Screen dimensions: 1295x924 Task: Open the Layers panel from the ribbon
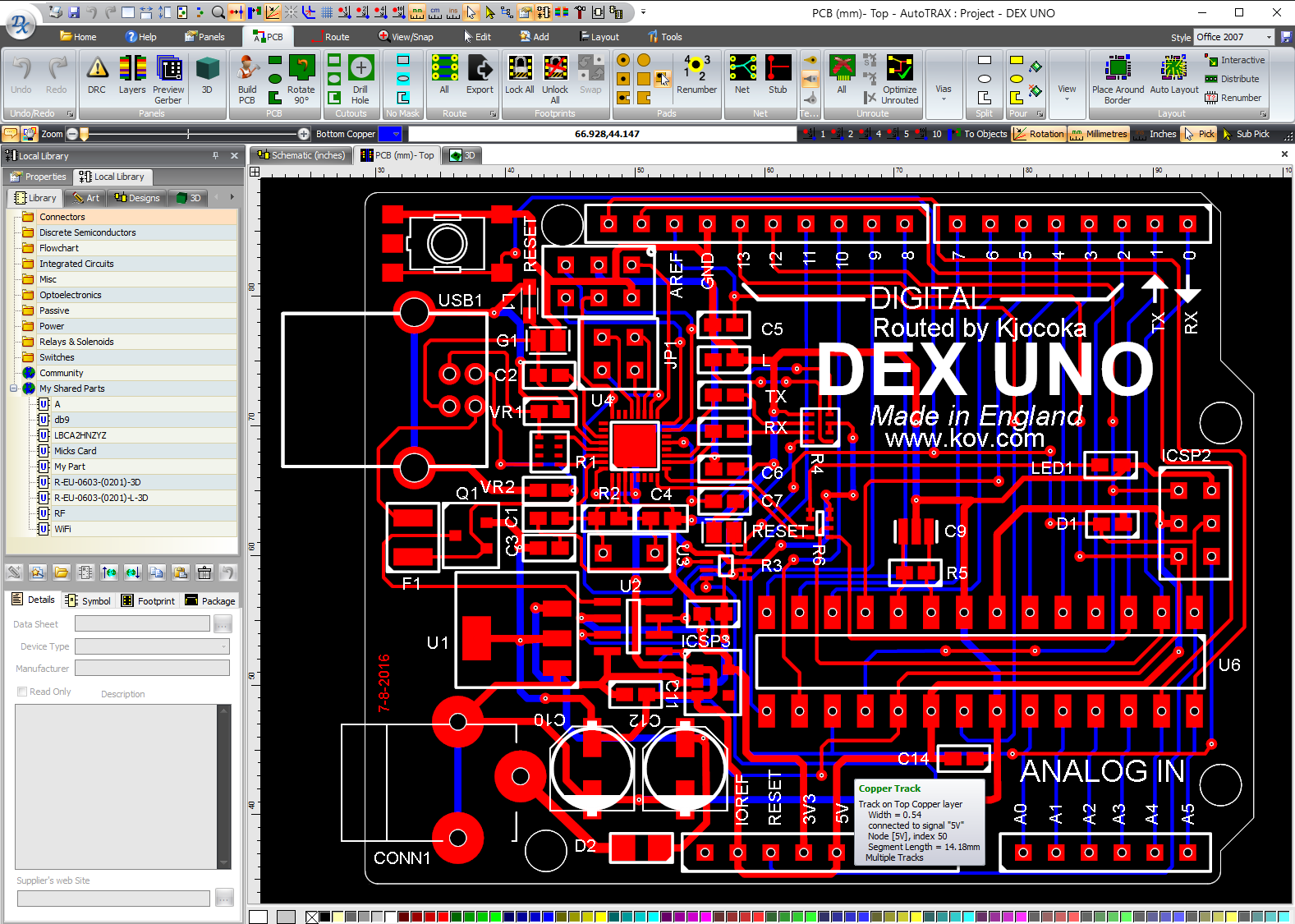(x=132, y=76)
